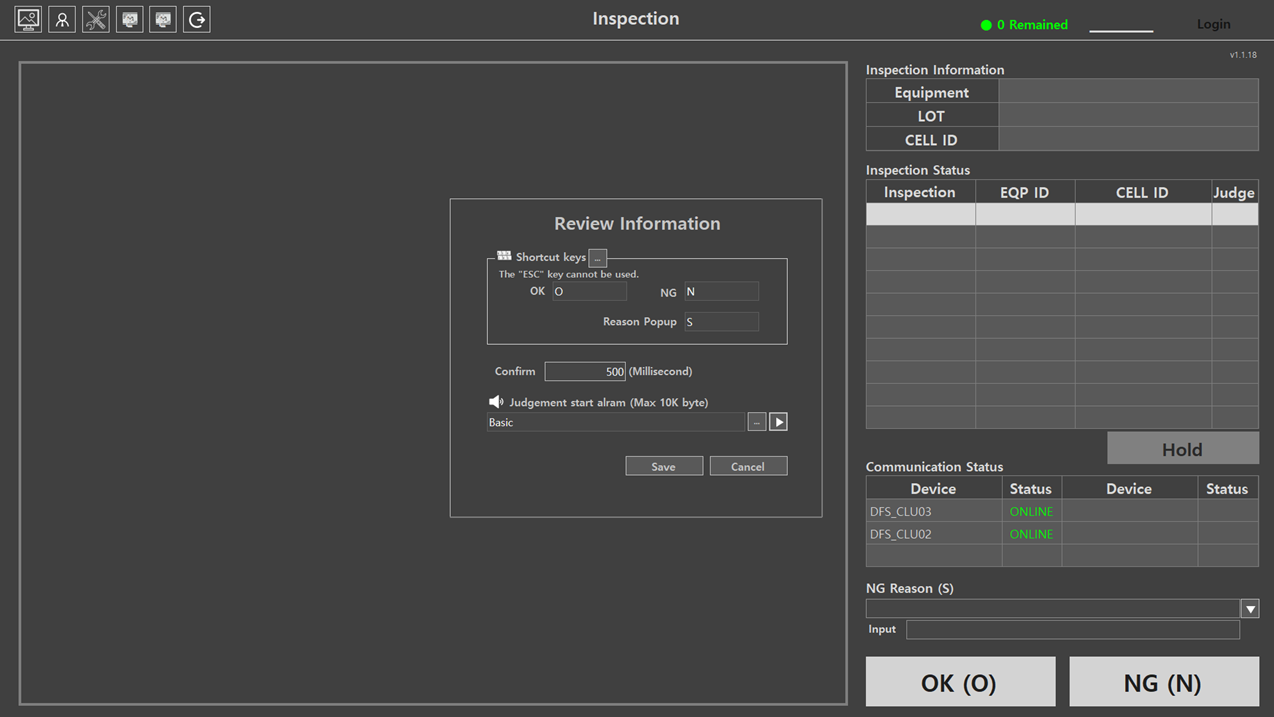Viewport: 1274px width, 717px height.
Task: Click the exit arrow icon in toolbar
Action: click(x=197, y=19)
